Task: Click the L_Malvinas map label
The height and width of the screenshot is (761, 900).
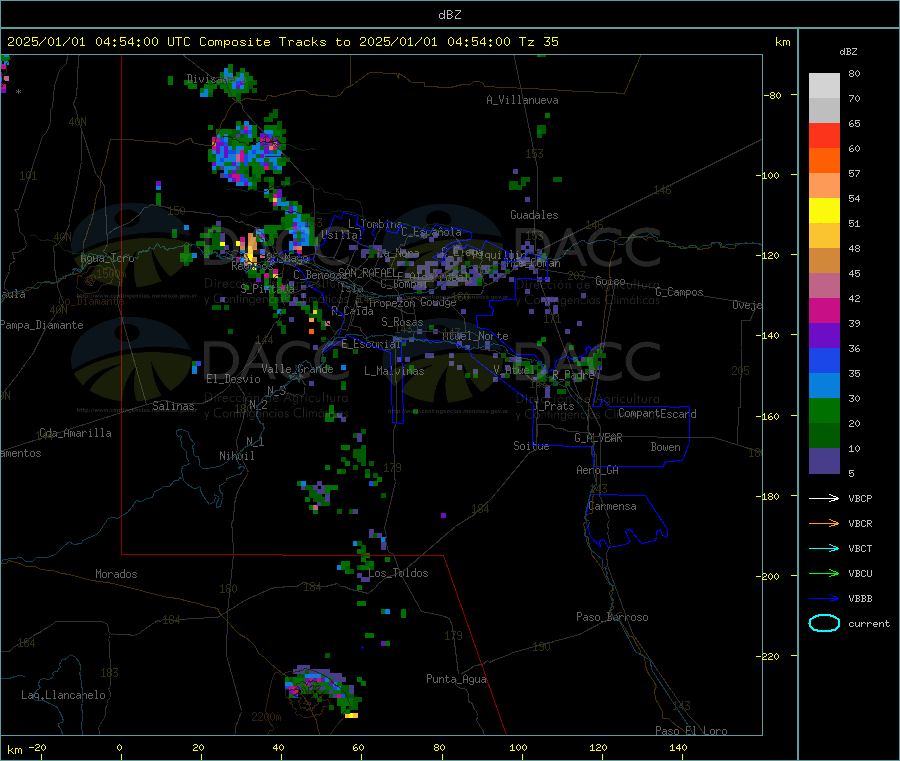Action: coord(394,371)
